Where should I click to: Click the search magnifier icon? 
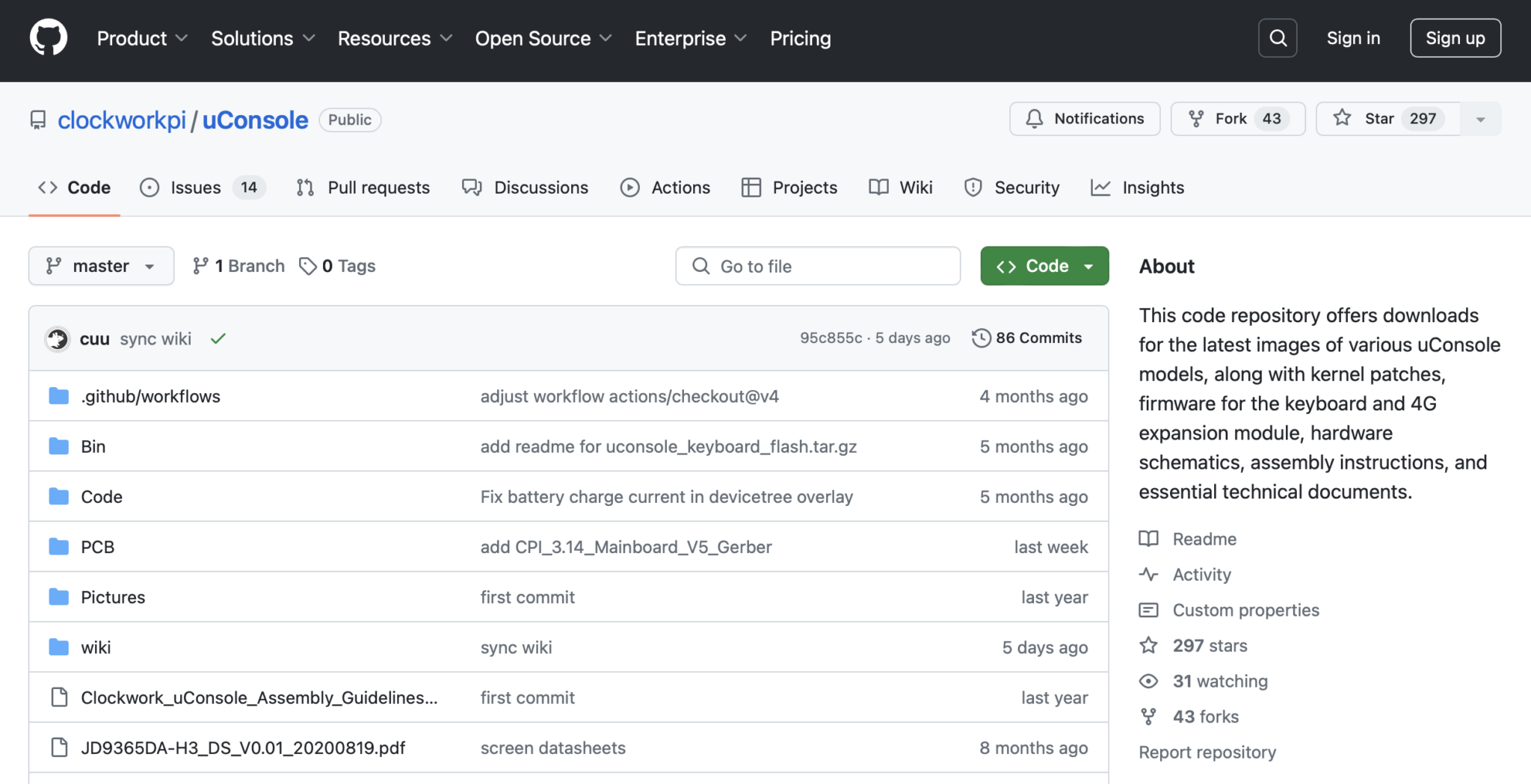(1278, 37)
